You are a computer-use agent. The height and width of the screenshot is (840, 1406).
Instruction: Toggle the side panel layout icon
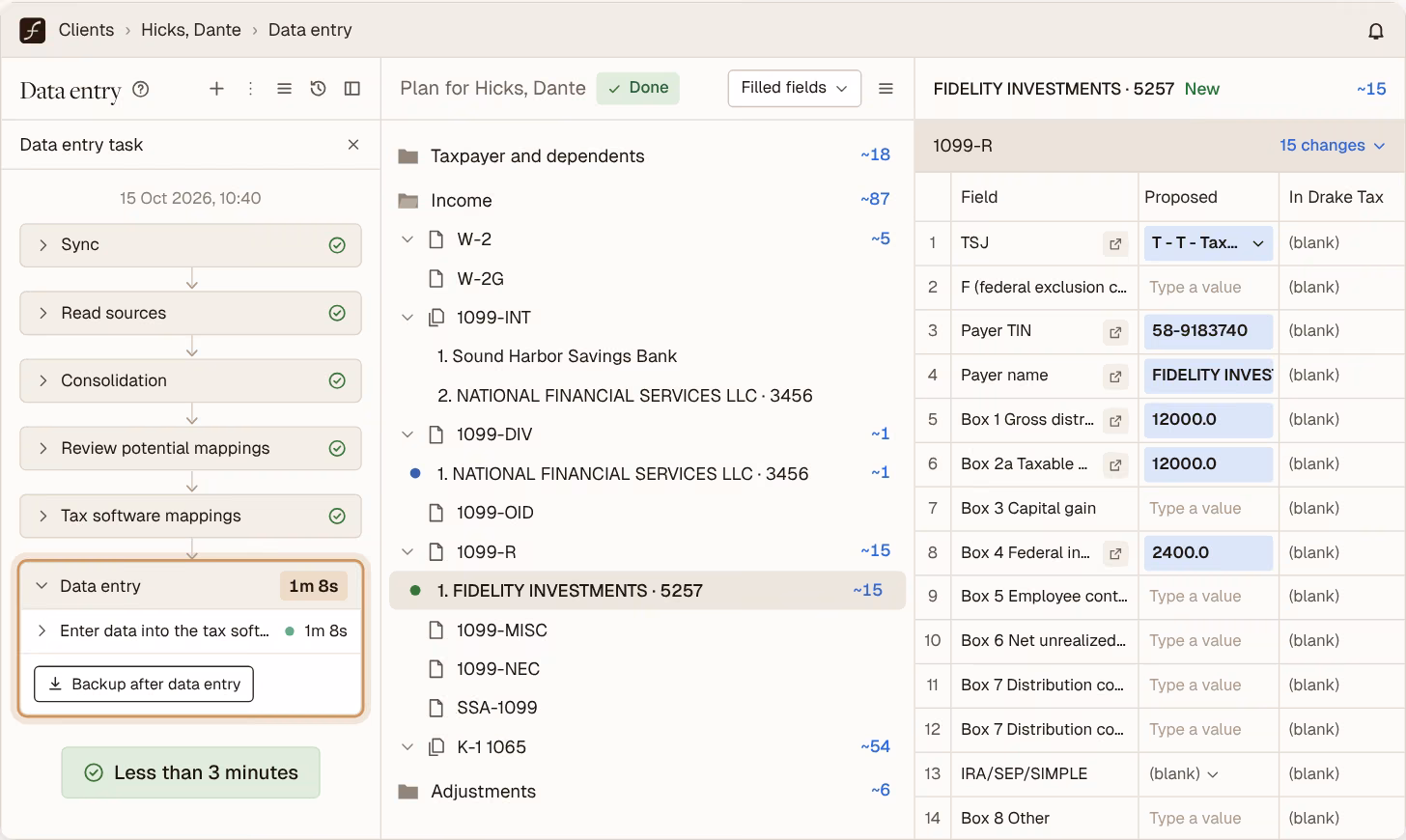click(x=352, y=89)
